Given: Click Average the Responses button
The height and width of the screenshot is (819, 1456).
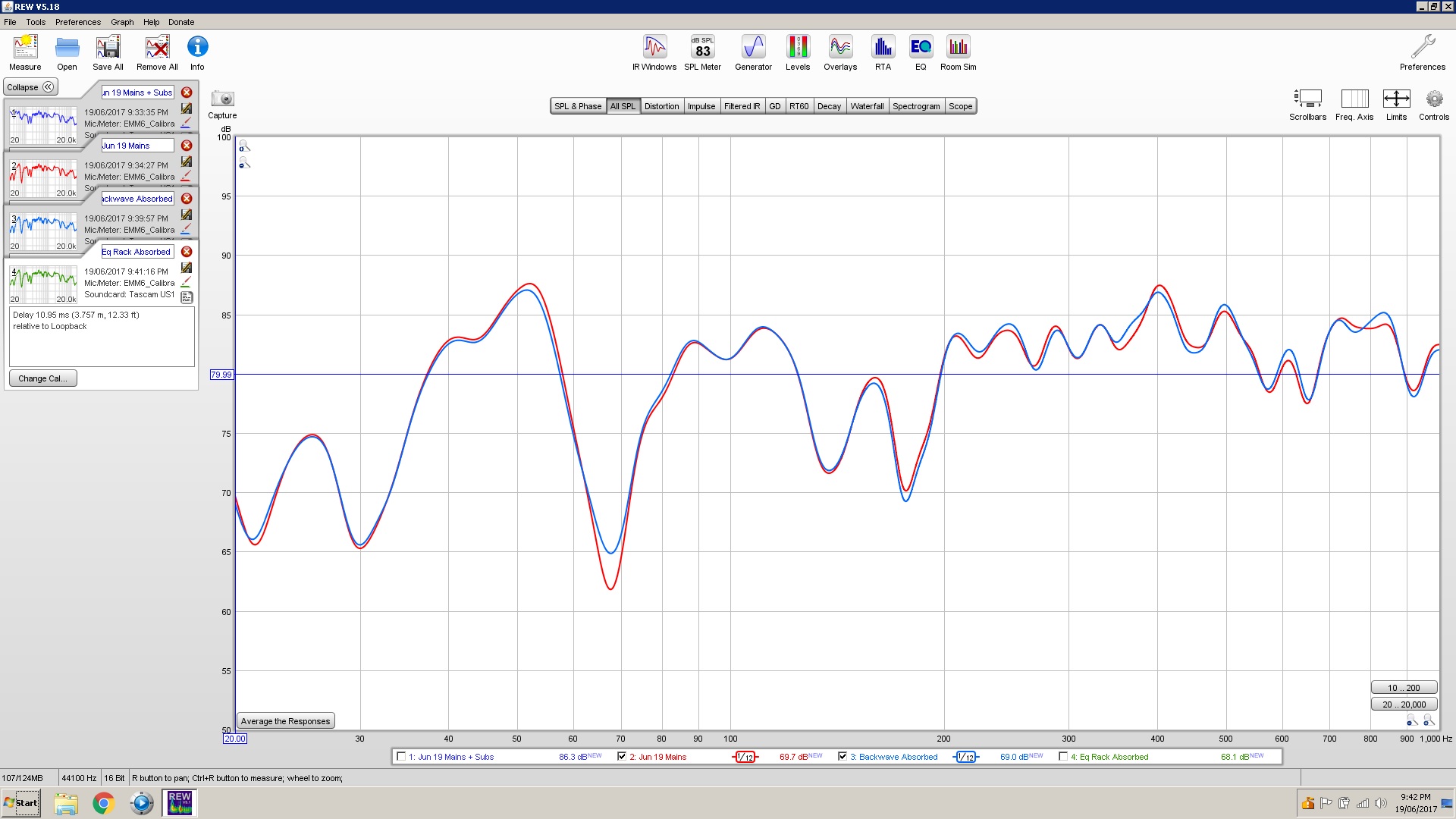Looking at the screenshot, I should (286, 721).
